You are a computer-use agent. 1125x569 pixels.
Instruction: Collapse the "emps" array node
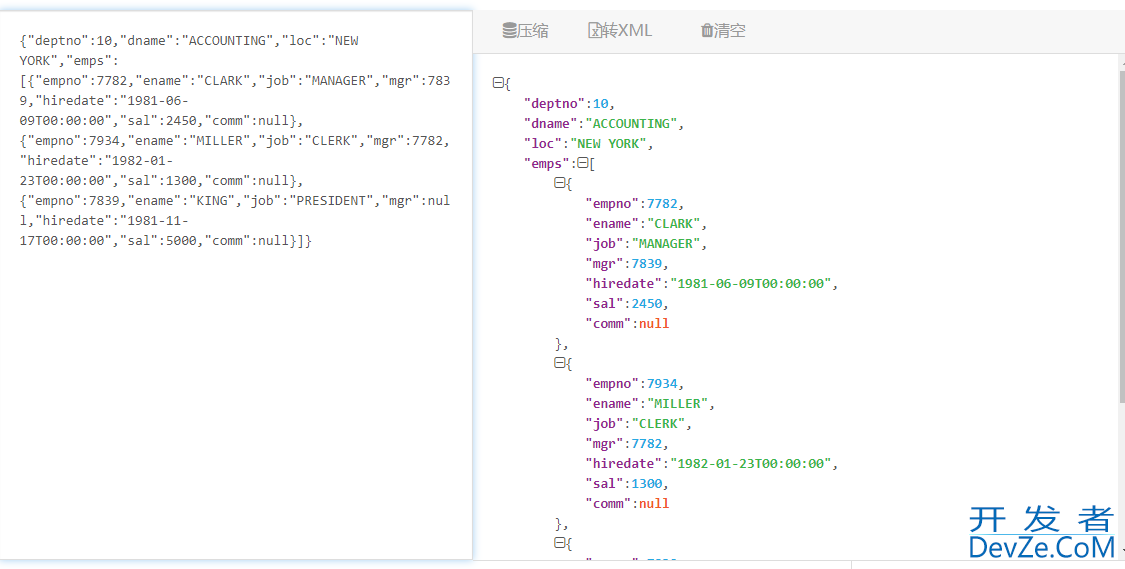tap(583, 164)
